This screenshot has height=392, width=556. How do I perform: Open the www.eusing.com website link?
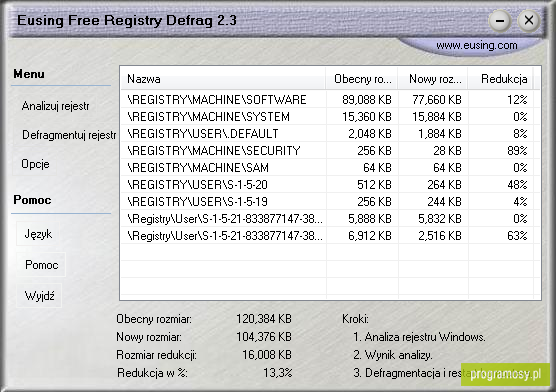[477, 45]
